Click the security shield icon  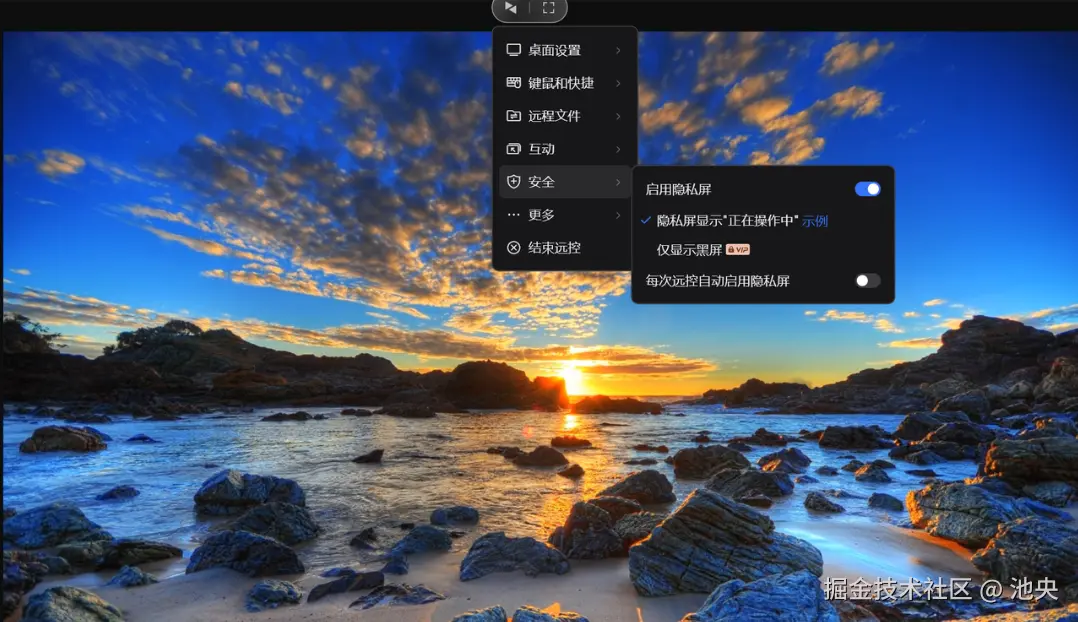point(514,181)
